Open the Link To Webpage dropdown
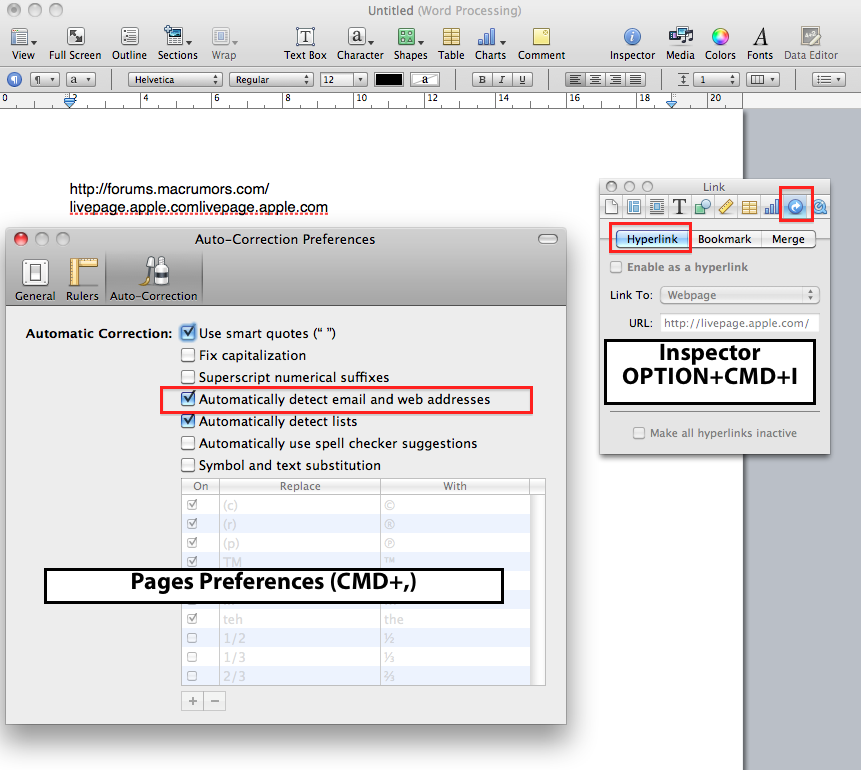861x770 pixels. 740,295
